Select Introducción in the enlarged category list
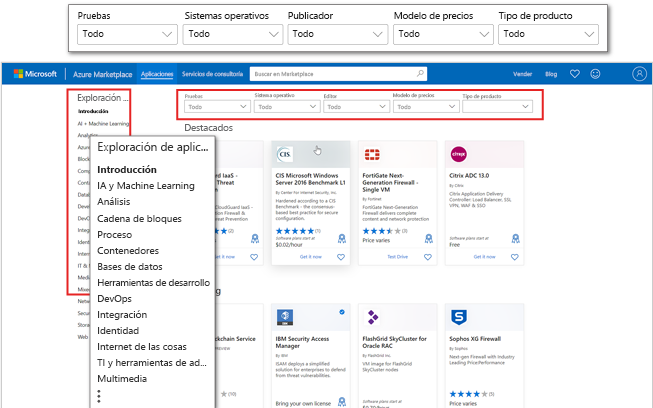653x408 pixels. 127,170
